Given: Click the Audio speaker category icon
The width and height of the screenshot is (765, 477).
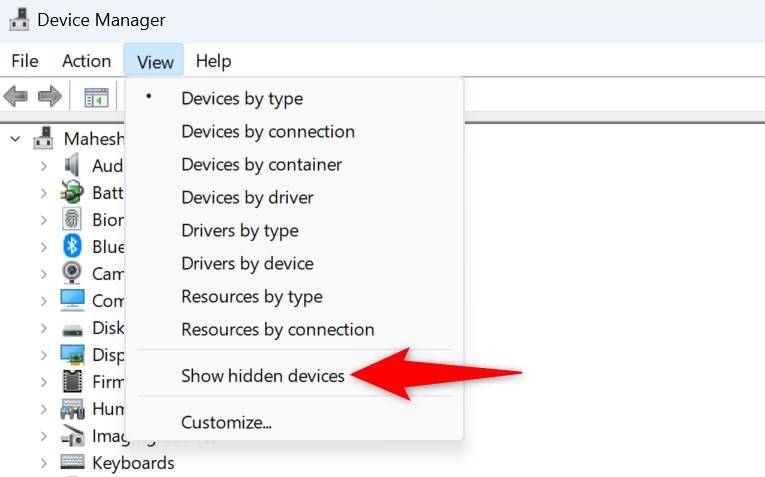Looking at the screenshot, I should point(72,165).
